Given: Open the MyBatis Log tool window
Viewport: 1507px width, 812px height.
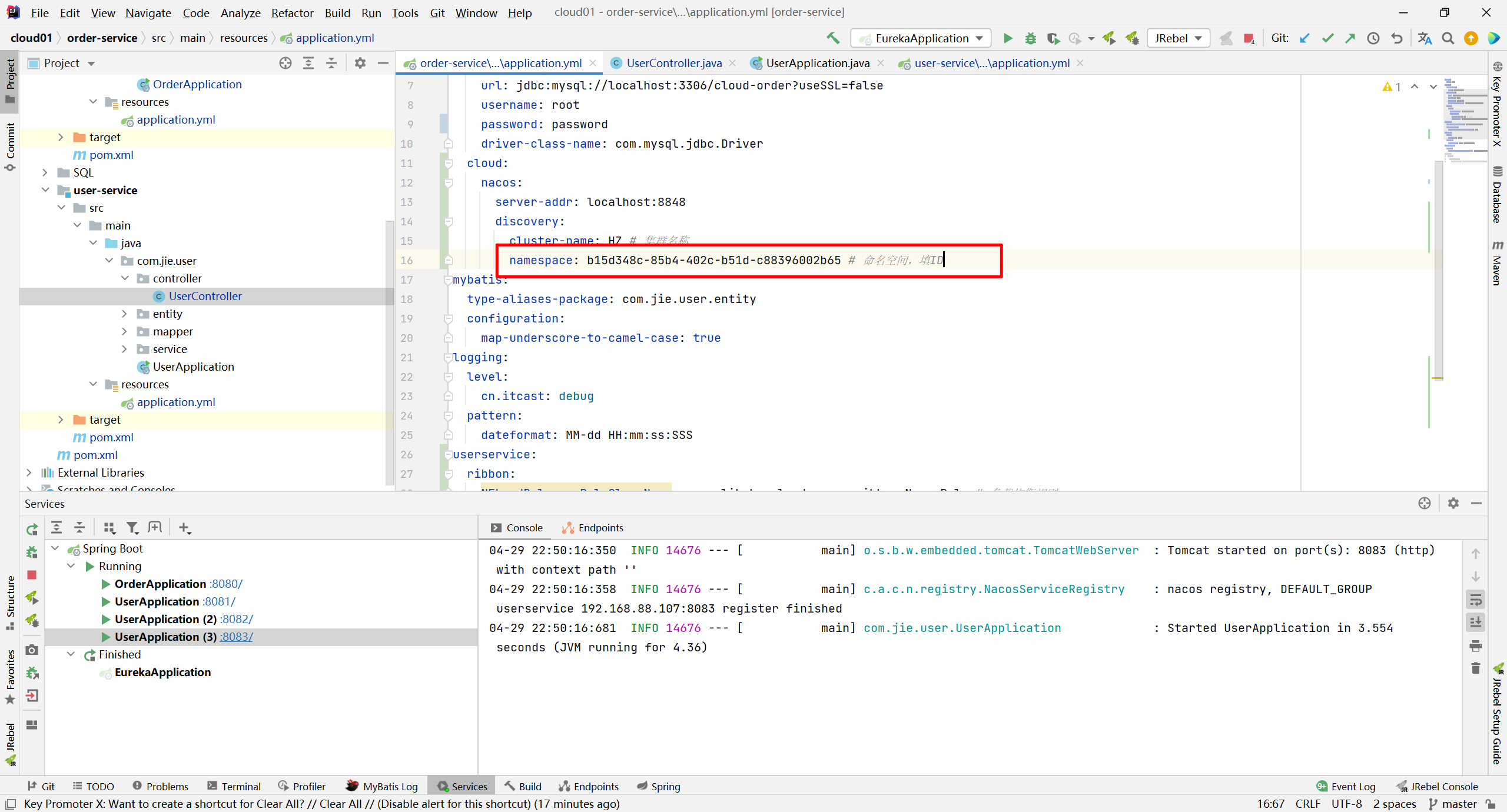Looking at the screenshot, I should (x=382, y=786).
